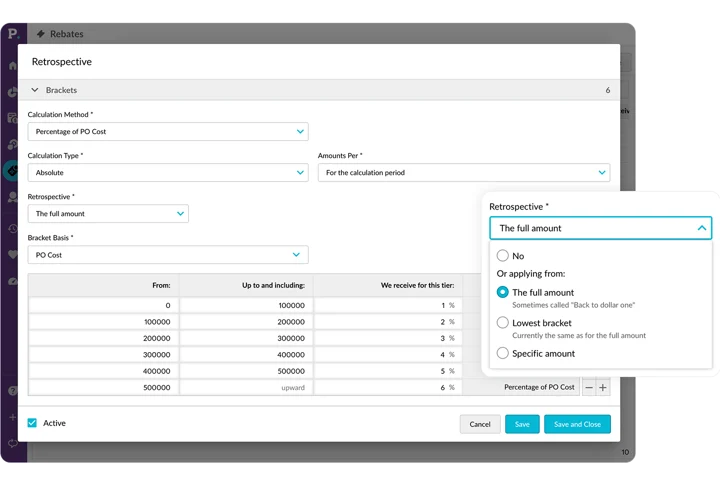Click From cell with value 200000
720x485 pixels.
104,338
